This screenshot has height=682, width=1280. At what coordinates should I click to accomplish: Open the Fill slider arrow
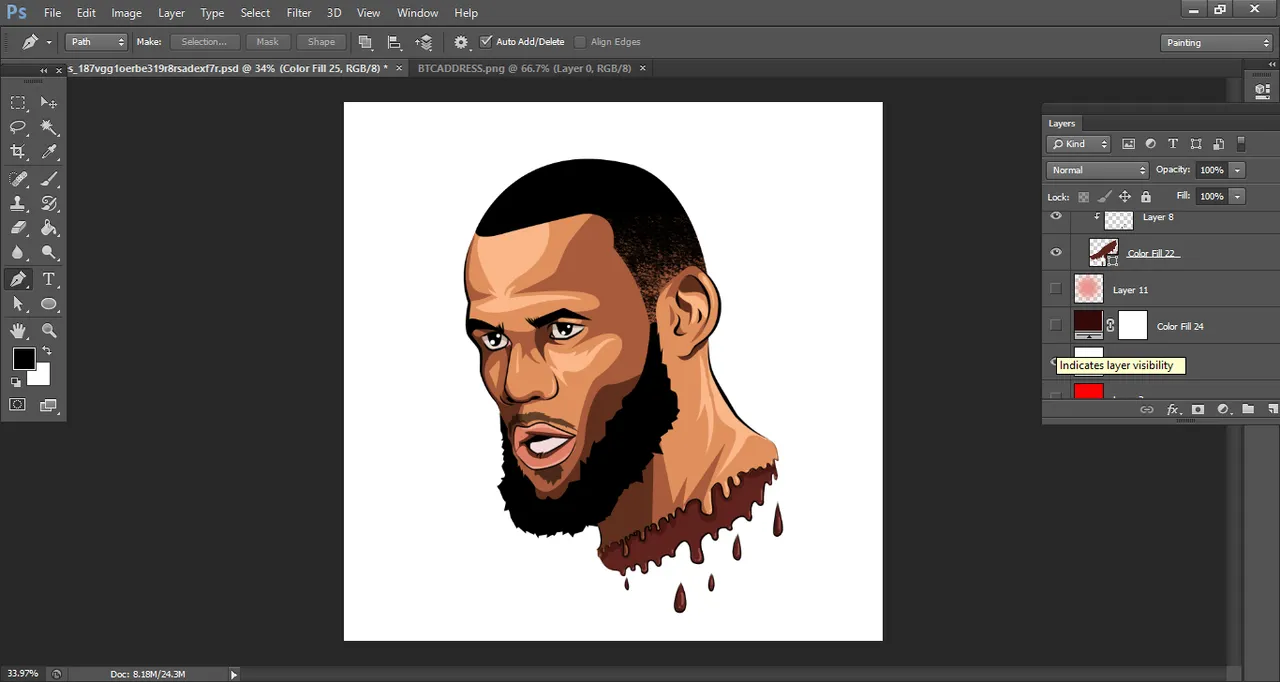1238,196
